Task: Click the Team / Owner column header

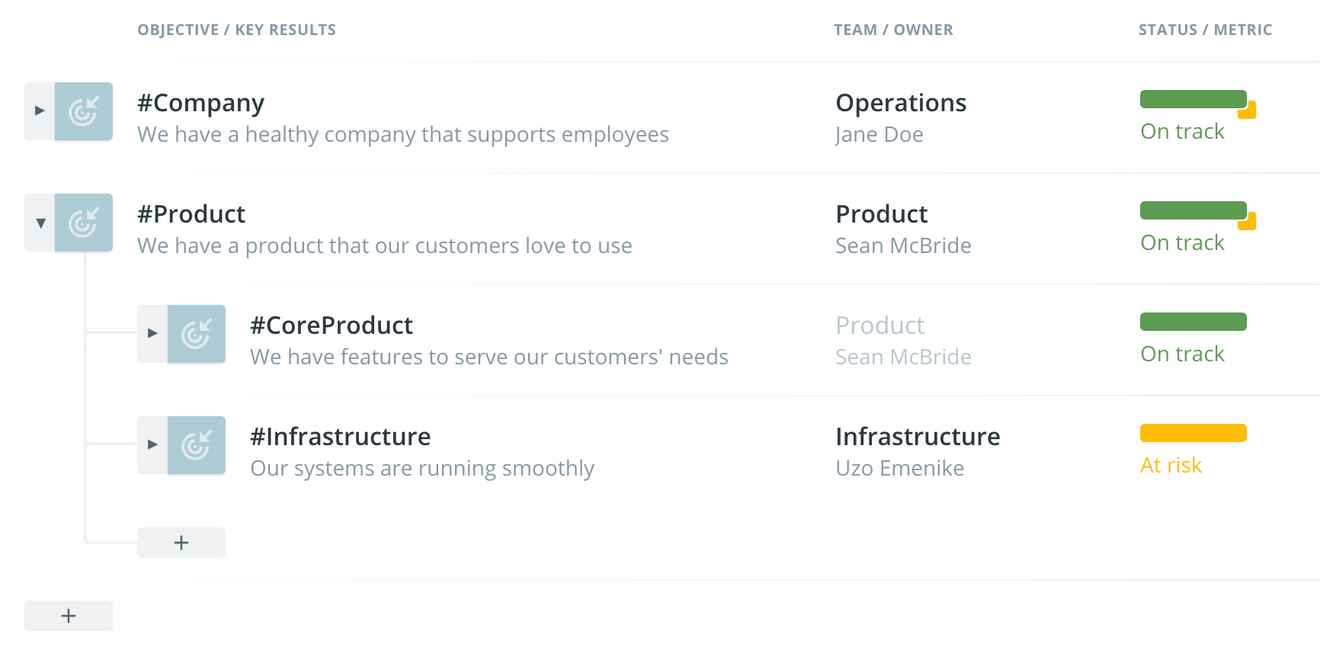Action: click(893, 30)
